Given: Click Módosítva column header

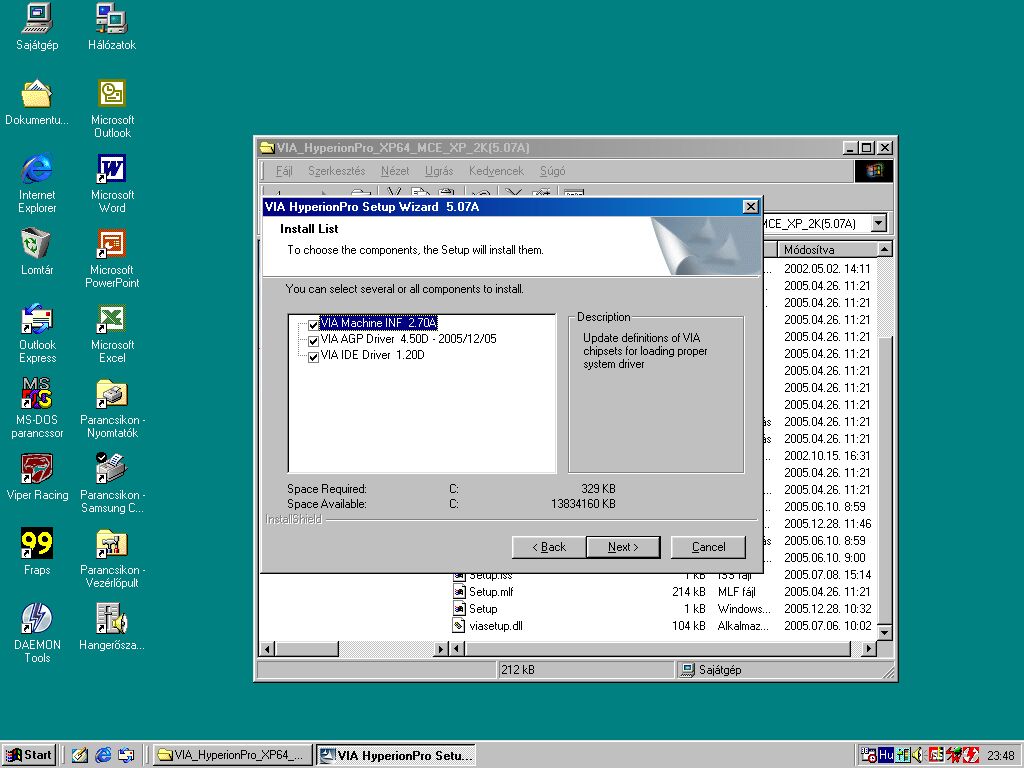Looking at the screenshot, I should (x=827, y=249).
